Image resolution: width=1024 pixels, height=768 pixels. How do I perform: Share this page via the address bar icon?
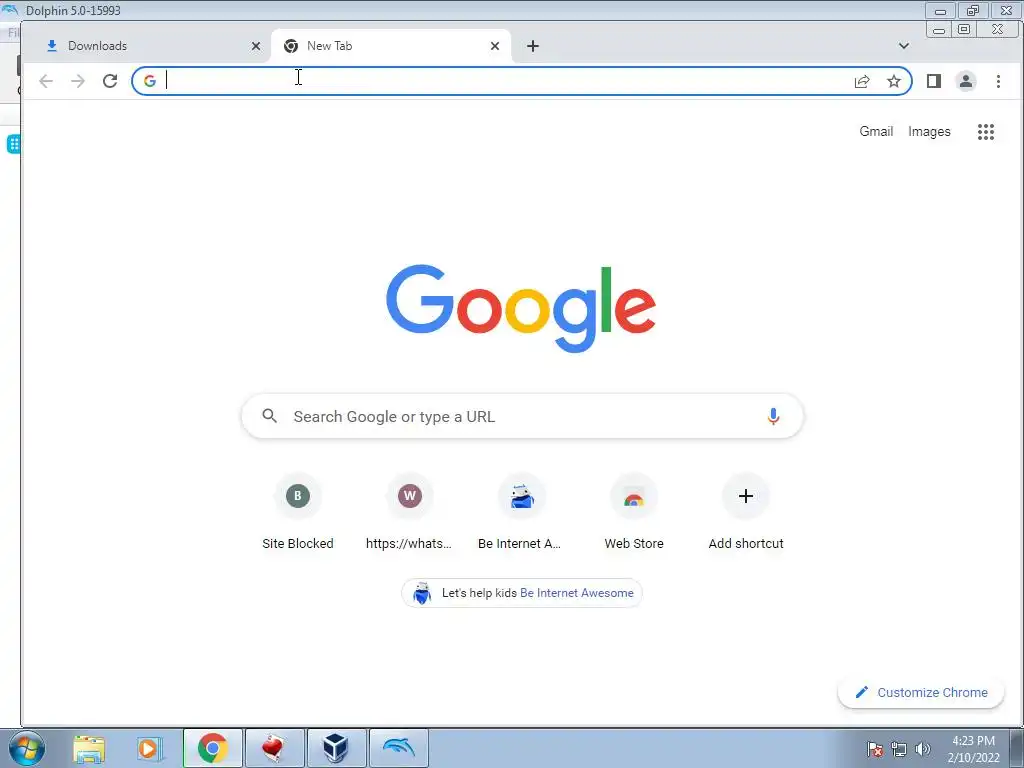point(862,81)
